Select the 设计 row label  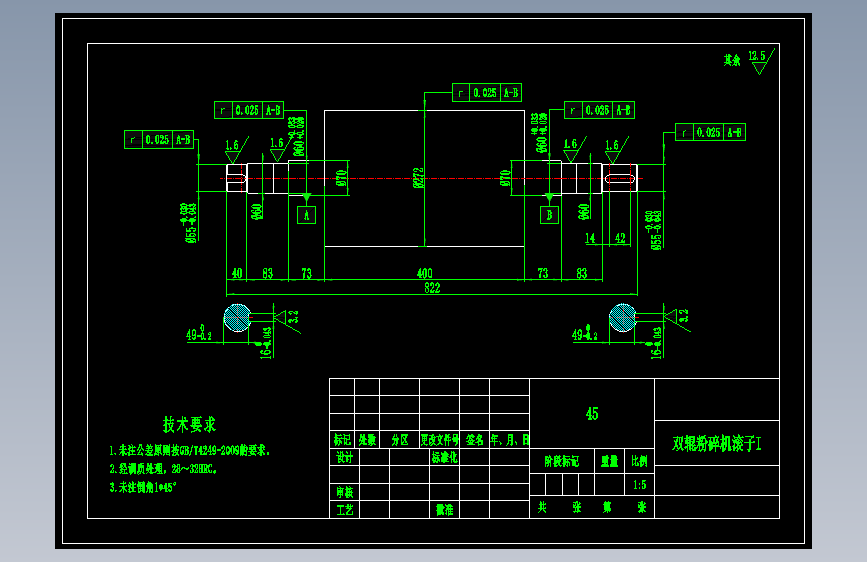[344, 457]
